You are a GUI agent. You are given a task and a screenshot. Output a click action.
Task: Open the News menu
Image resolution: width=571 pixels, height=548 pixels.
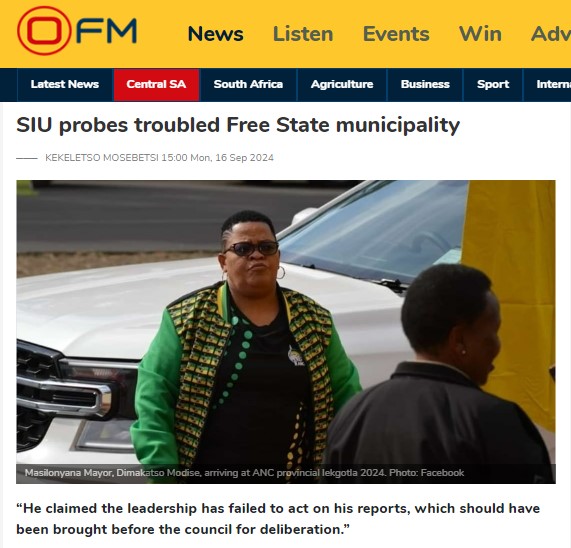click(x=216, y=34)
